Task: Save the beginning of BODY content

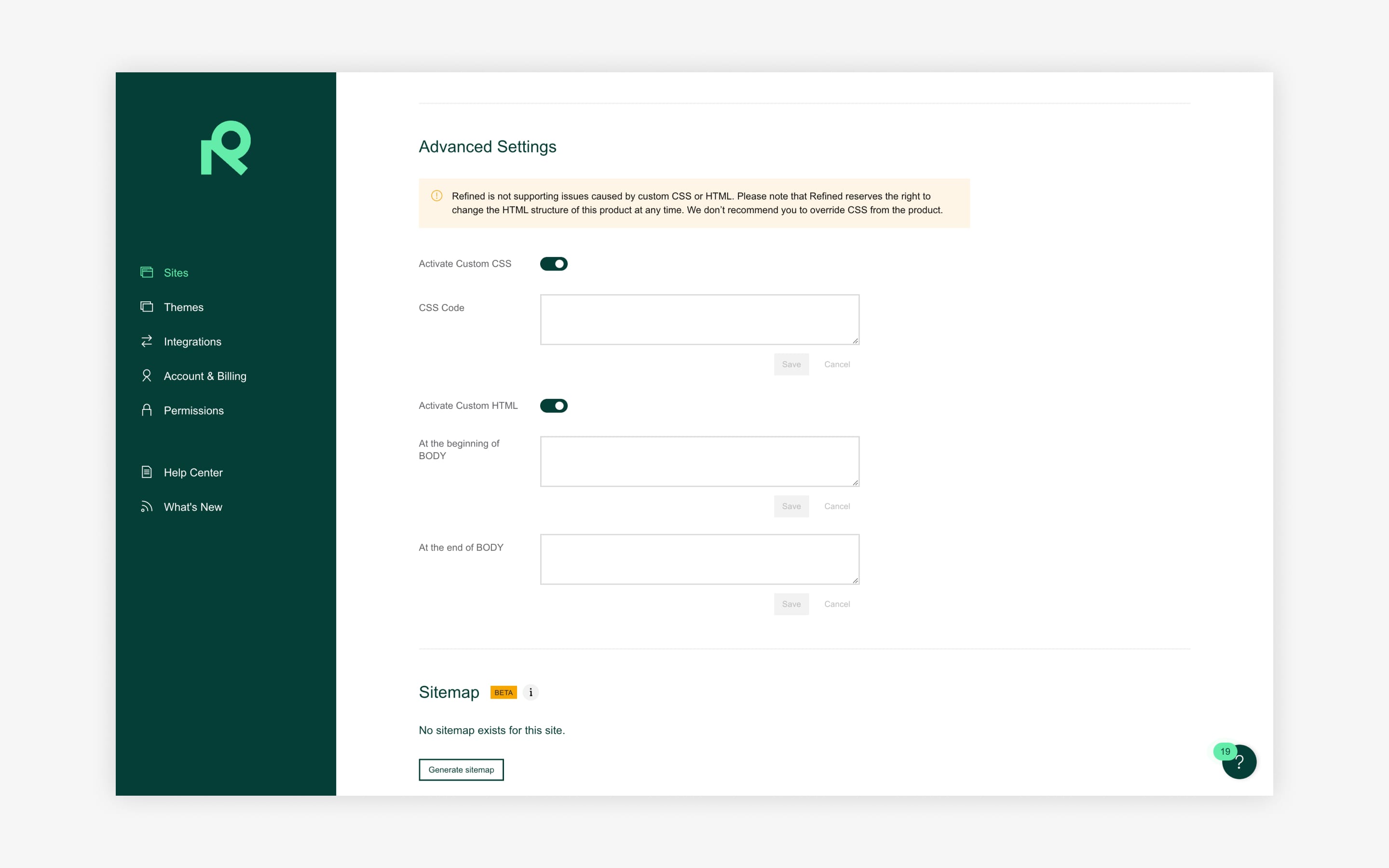Action: click(791, 506)
